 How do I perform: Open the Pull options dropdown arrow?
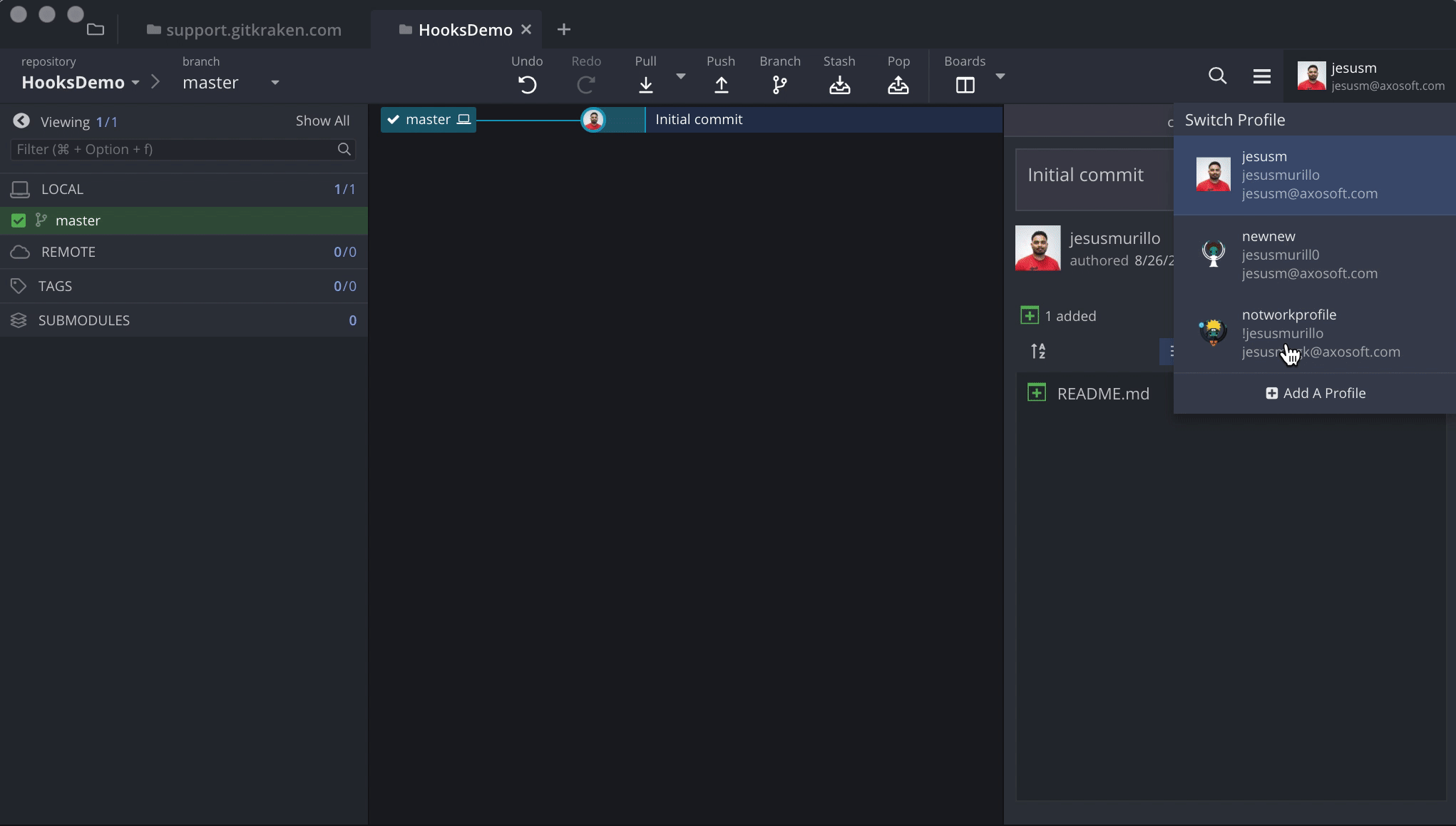(x=680, y=76)
